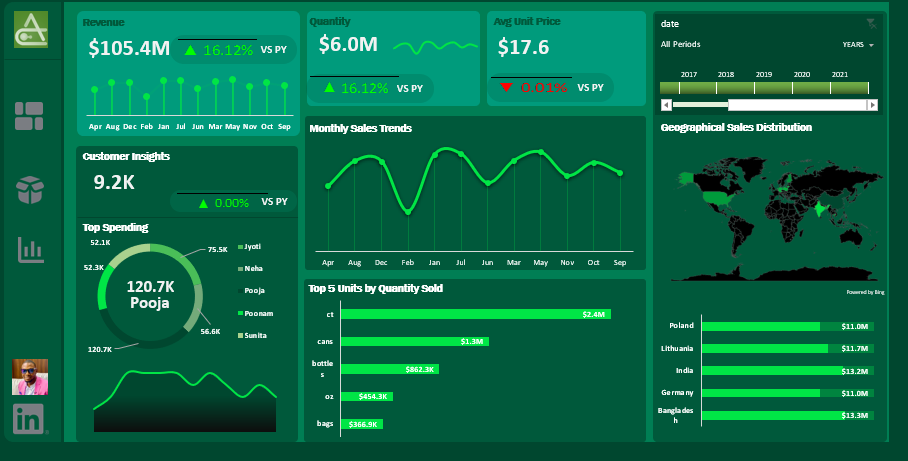Click the May point on Monthly Sales Trends

pos(541,152)
